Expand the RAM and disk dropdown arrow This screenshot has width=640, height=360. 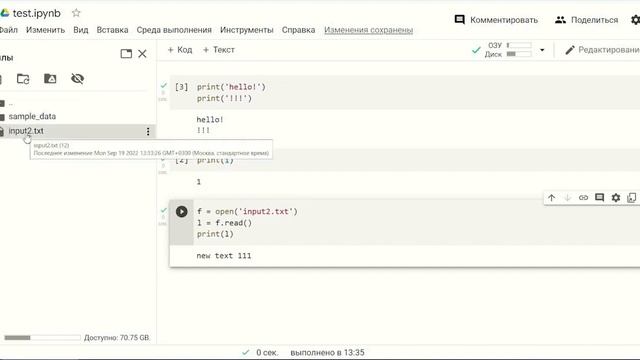point(542,50)
